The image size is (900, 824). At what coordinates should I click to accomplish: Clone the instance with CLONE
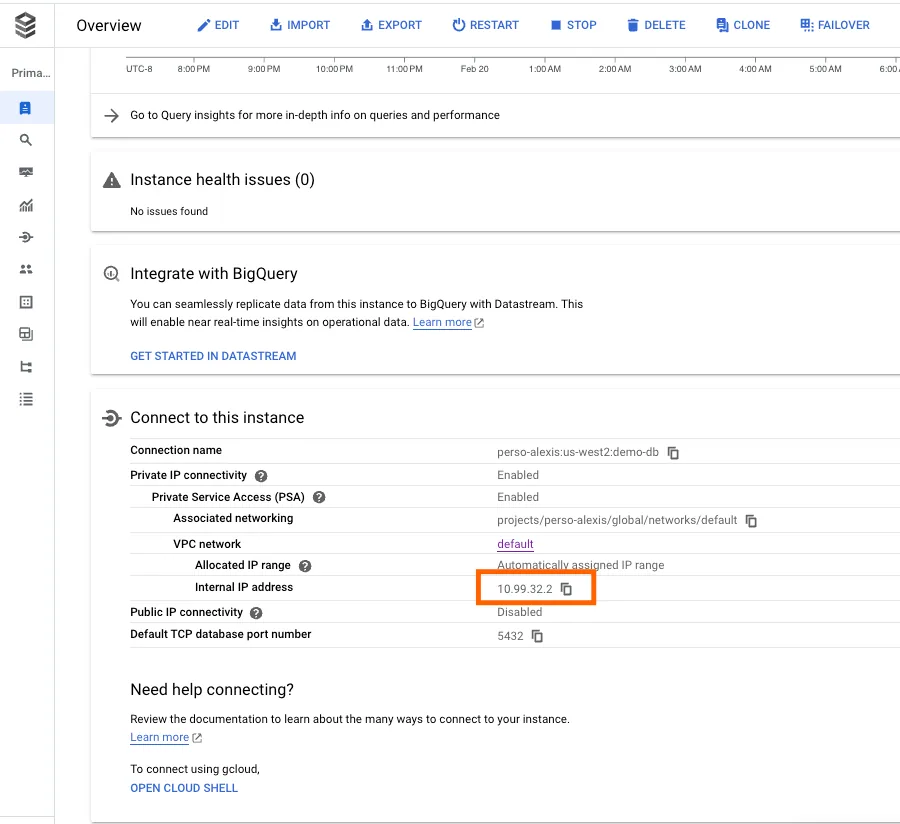(743, 25)
